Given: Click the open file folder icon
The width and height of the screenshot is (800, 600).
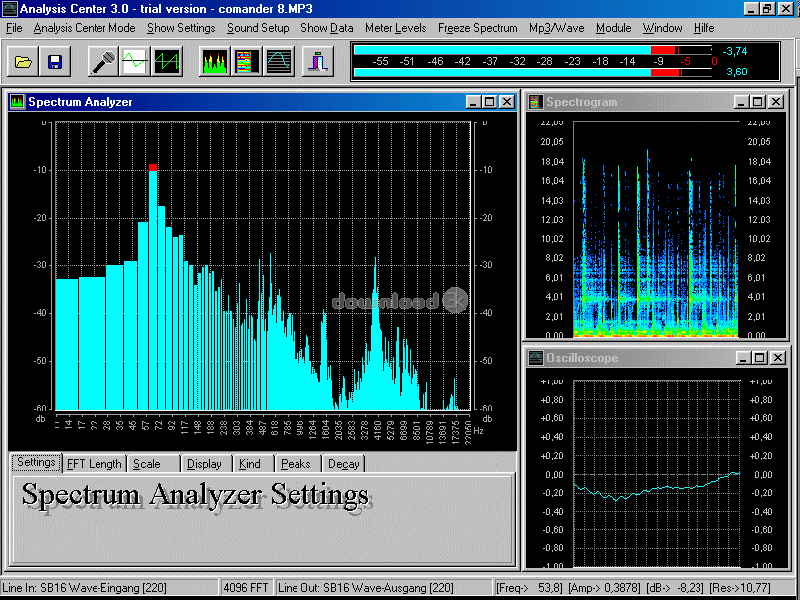Looking at the screenshot, I should click(x=23, y=63).
